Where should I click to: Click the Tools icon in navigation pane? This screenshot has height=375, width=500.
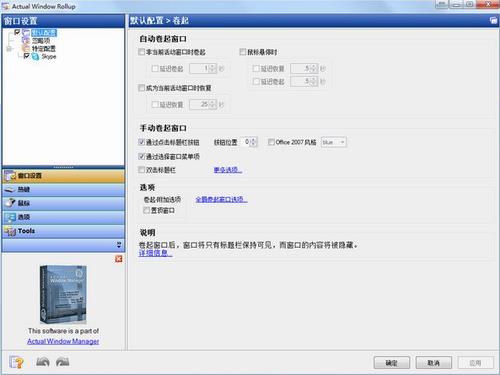(x=10, y=231)
